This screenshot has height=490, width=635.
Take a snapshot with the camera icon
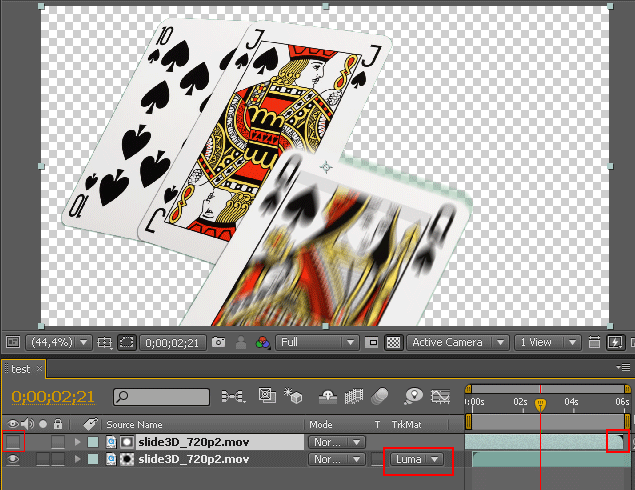[218, 343]
